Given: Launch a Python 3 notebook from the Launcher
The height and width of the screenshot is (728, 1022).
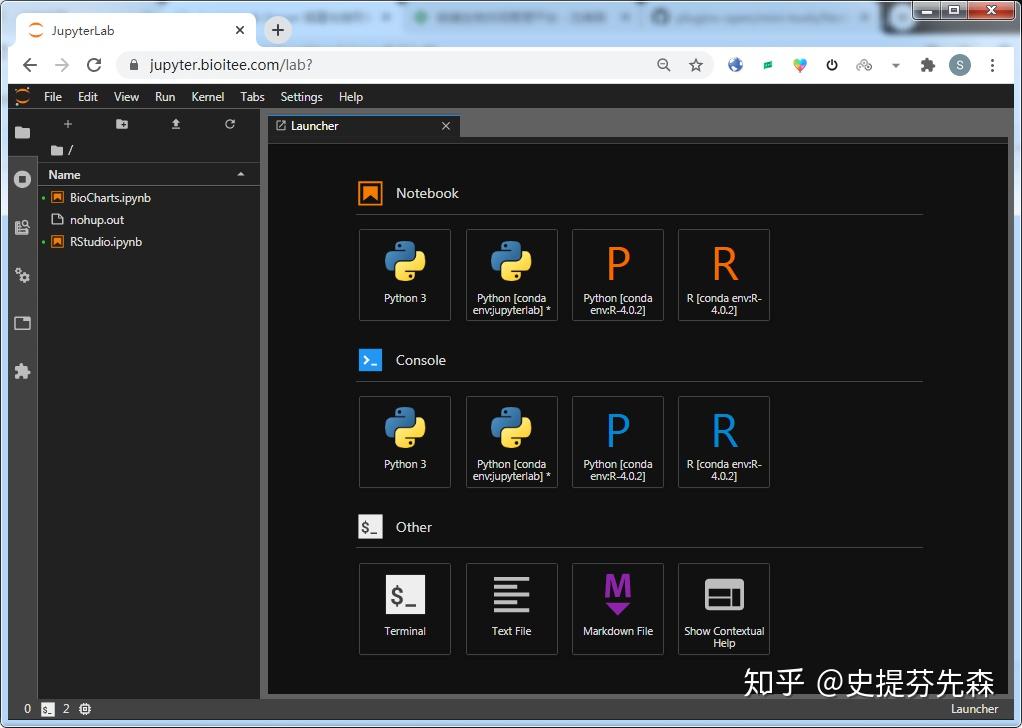Looking at the screenshot, I should pos(404,274).
